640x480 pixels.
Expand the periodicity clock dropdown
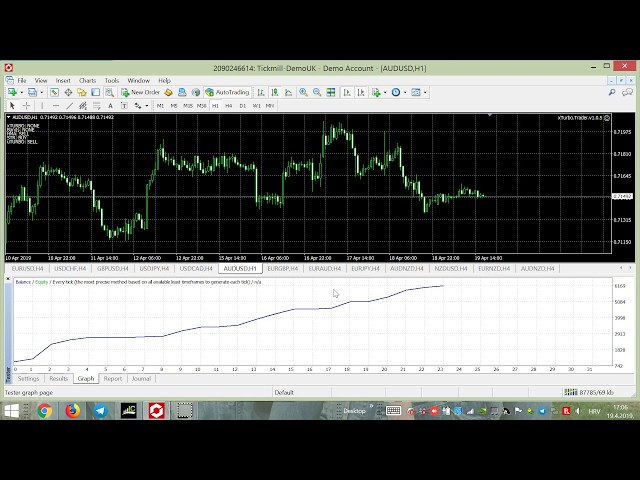(x=405, y=92)
